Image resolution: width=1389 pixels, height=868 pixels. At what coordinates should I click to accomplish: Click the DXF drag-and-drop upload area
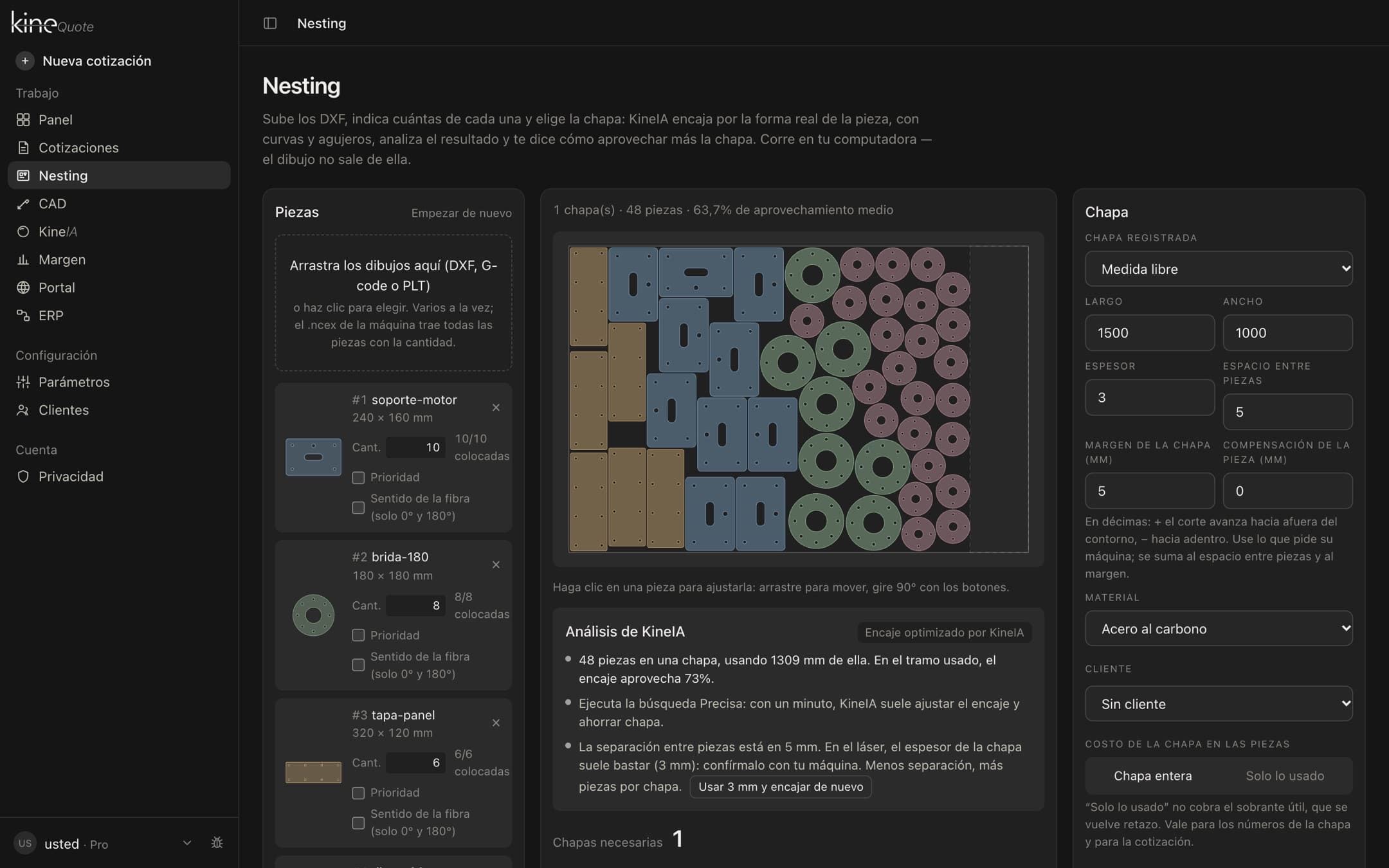[x=394, y=303]
